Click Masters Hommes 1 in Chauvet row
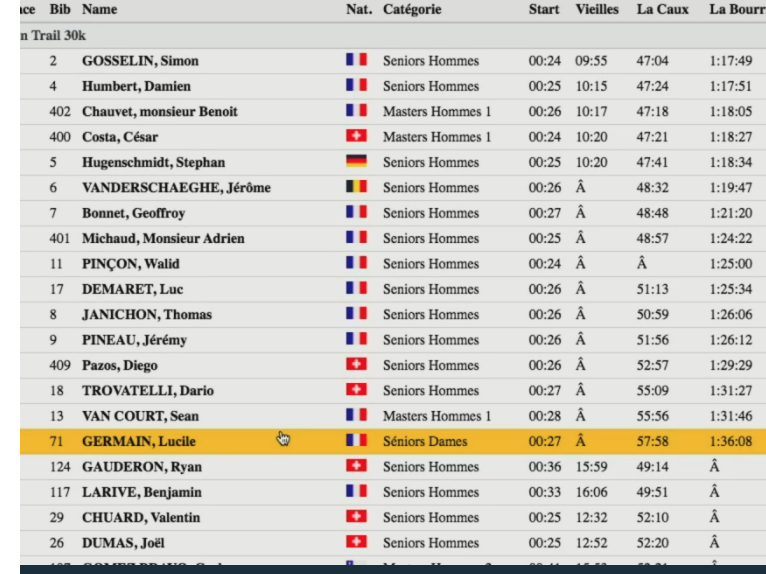This screenshot has height=574, width=766. (436, 111)
